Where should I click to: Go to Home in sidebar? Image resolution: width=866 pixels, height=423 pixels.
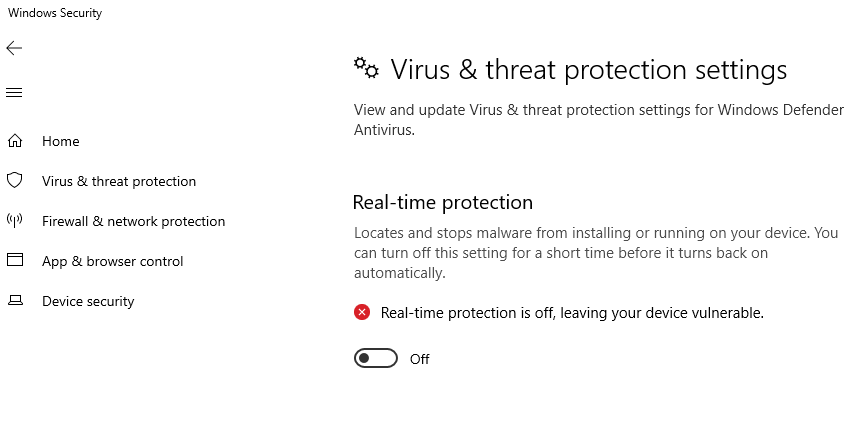coord(61,141)
